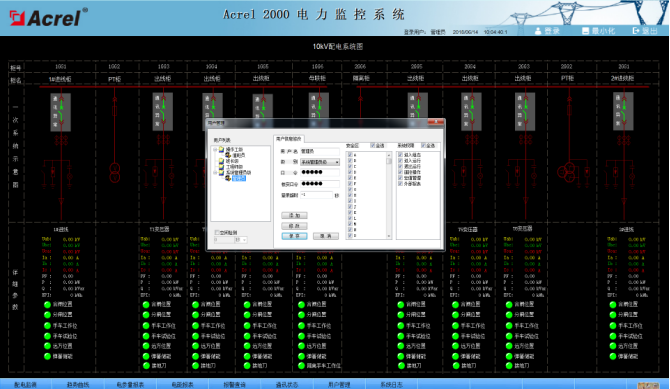Toggle 安全区 全选 checkbox
Viewport: 670px width, 389px height.
coord(373,145)
